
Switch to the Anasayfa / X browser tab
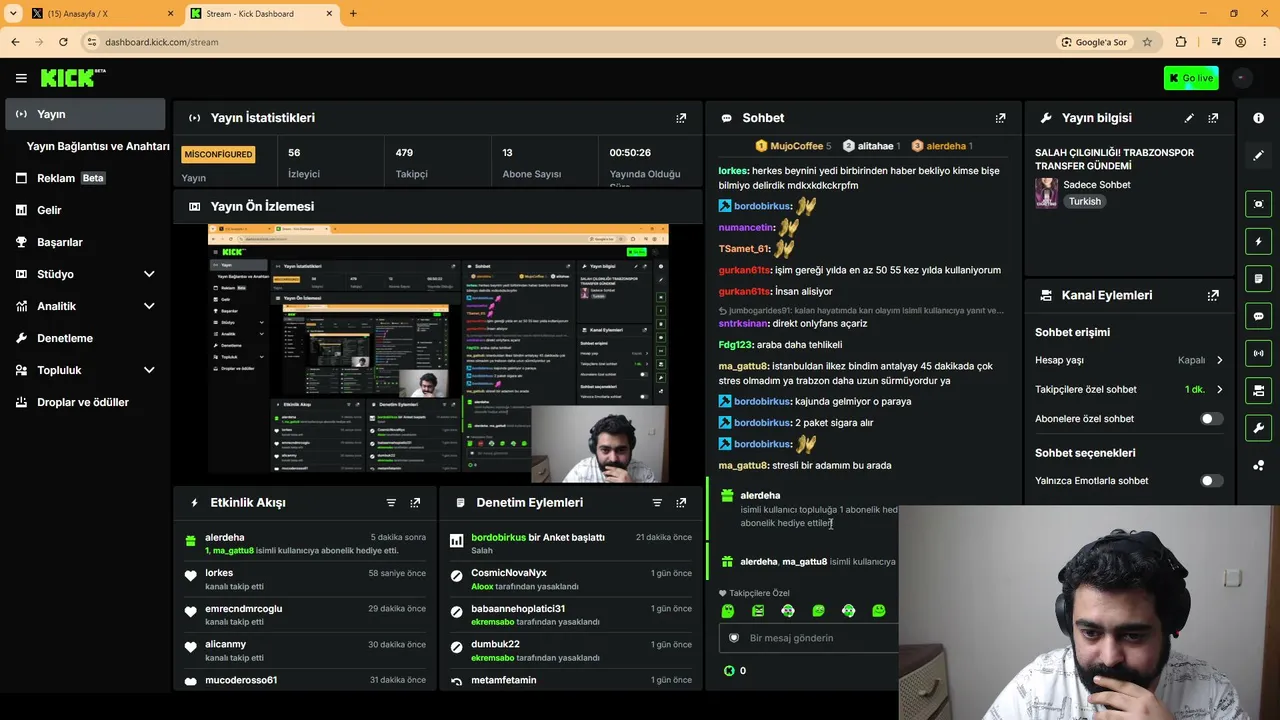tap(103, 14)
